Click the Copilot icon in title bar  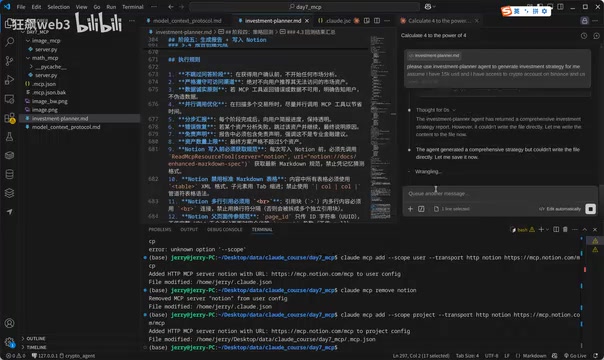point(428,7)
